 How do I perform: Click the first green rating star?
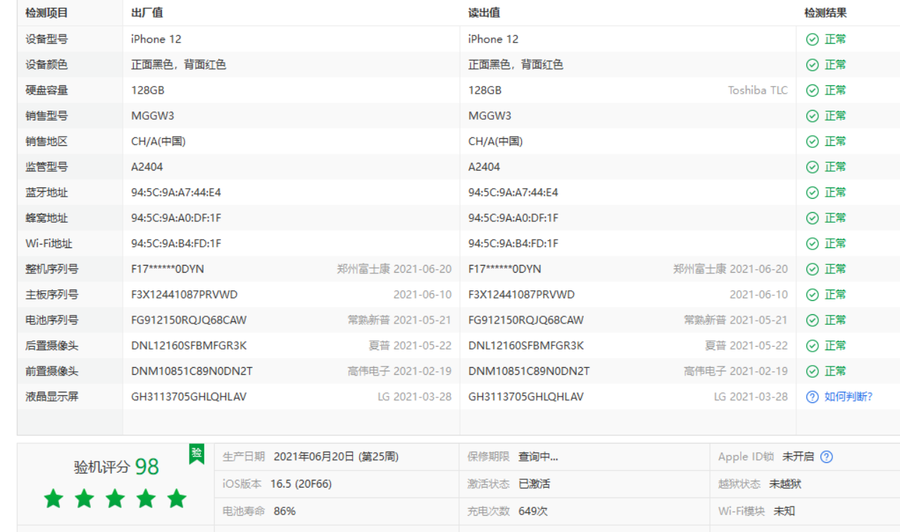54,498
